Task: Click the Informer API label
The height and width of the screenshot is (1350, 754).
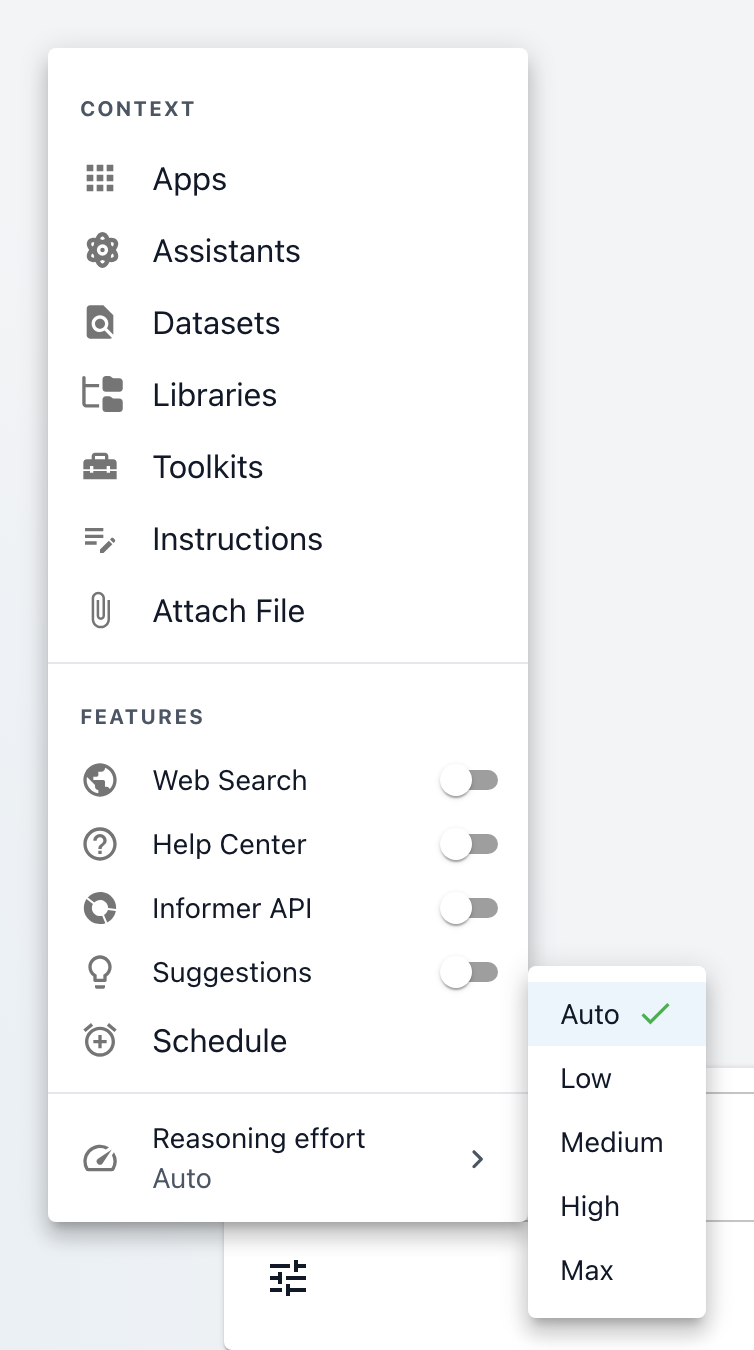Action: point(232,908)
